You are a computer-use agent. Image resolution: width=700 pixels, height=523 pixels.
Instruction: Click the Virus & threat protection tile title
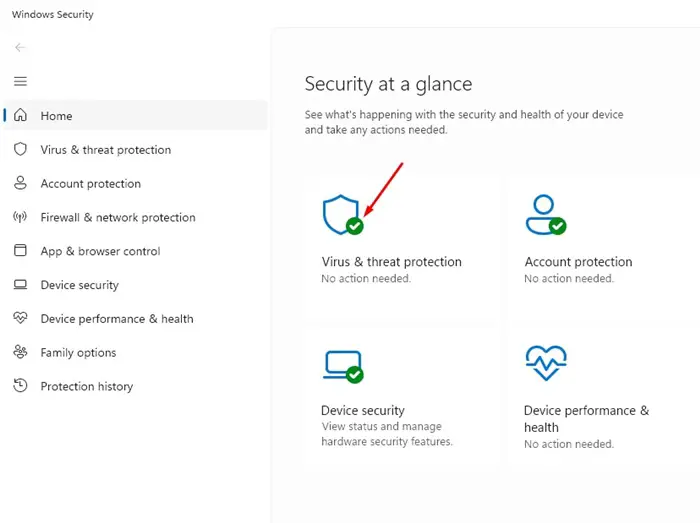[x=392, y=262]
